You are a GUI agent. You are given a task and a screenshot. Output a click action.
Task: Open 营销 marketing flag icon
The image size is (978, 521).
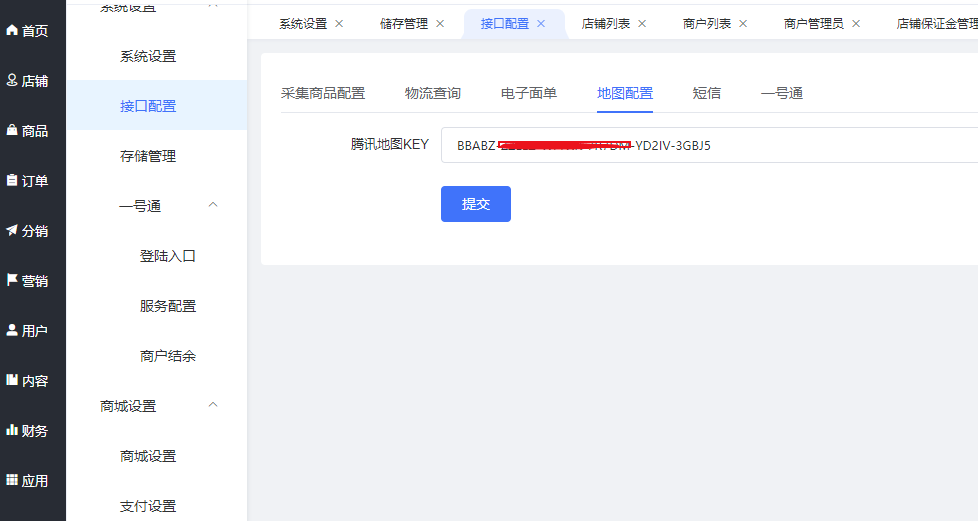tap(12, 280)
